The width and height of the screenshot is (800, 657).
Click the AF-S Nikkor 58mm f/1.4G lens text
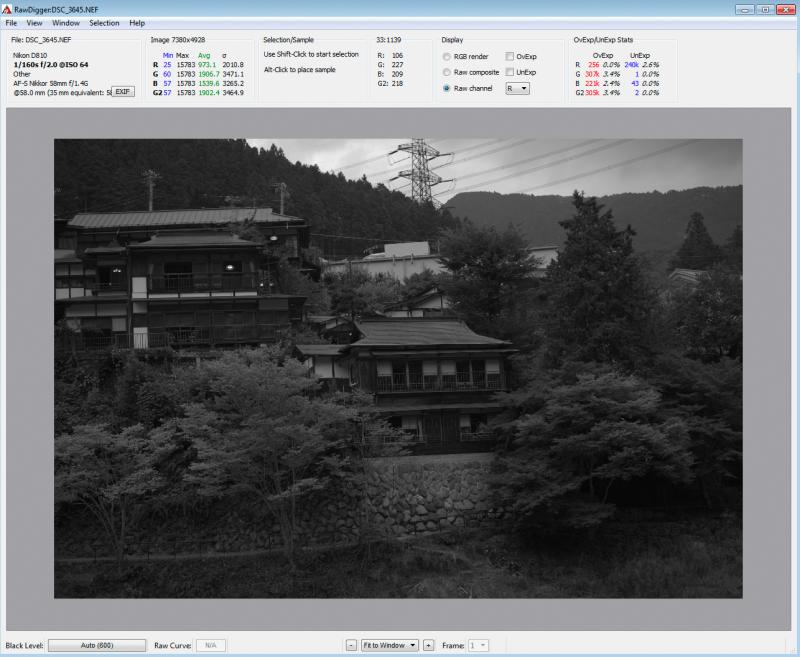click(51, 83)
